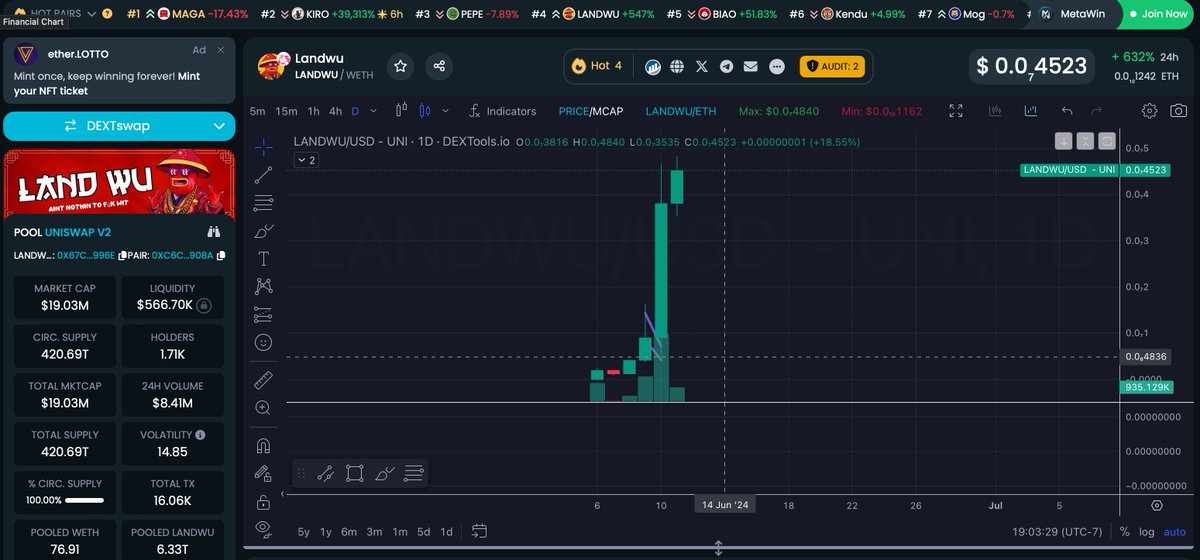Click the MetaWin Join Now button

tap(1159, 14)
